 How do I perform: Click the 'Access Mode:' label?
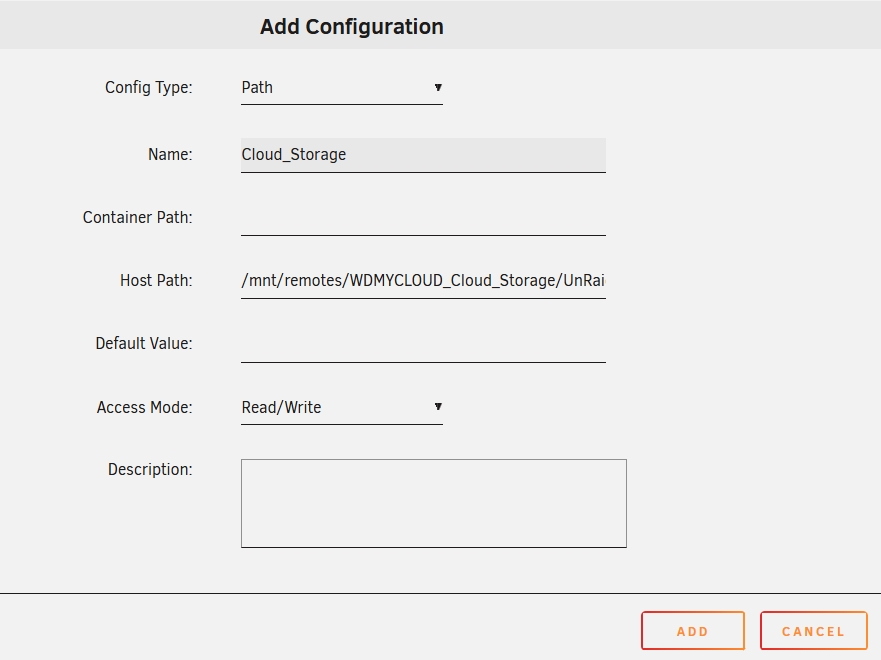click(144, 408)
